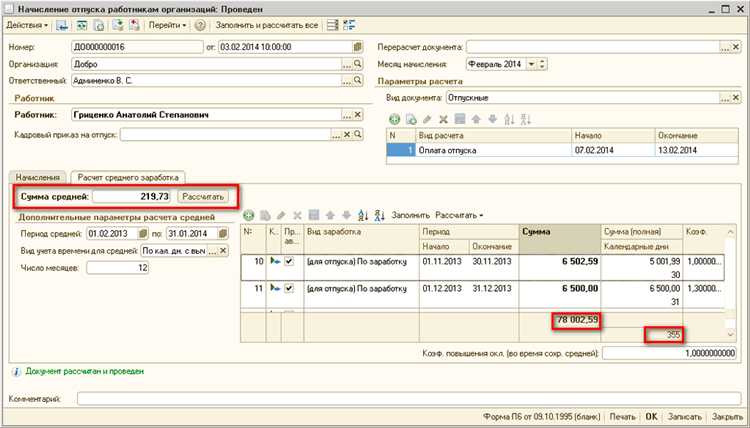Click ellipsis select button for Вид документа
Screen dimensions: 750x428
pos(722,98)
